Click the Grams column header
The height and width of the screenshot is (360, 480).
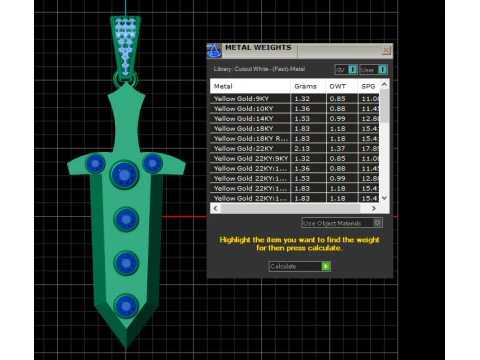pyautogui.click(x=308, y=86)
